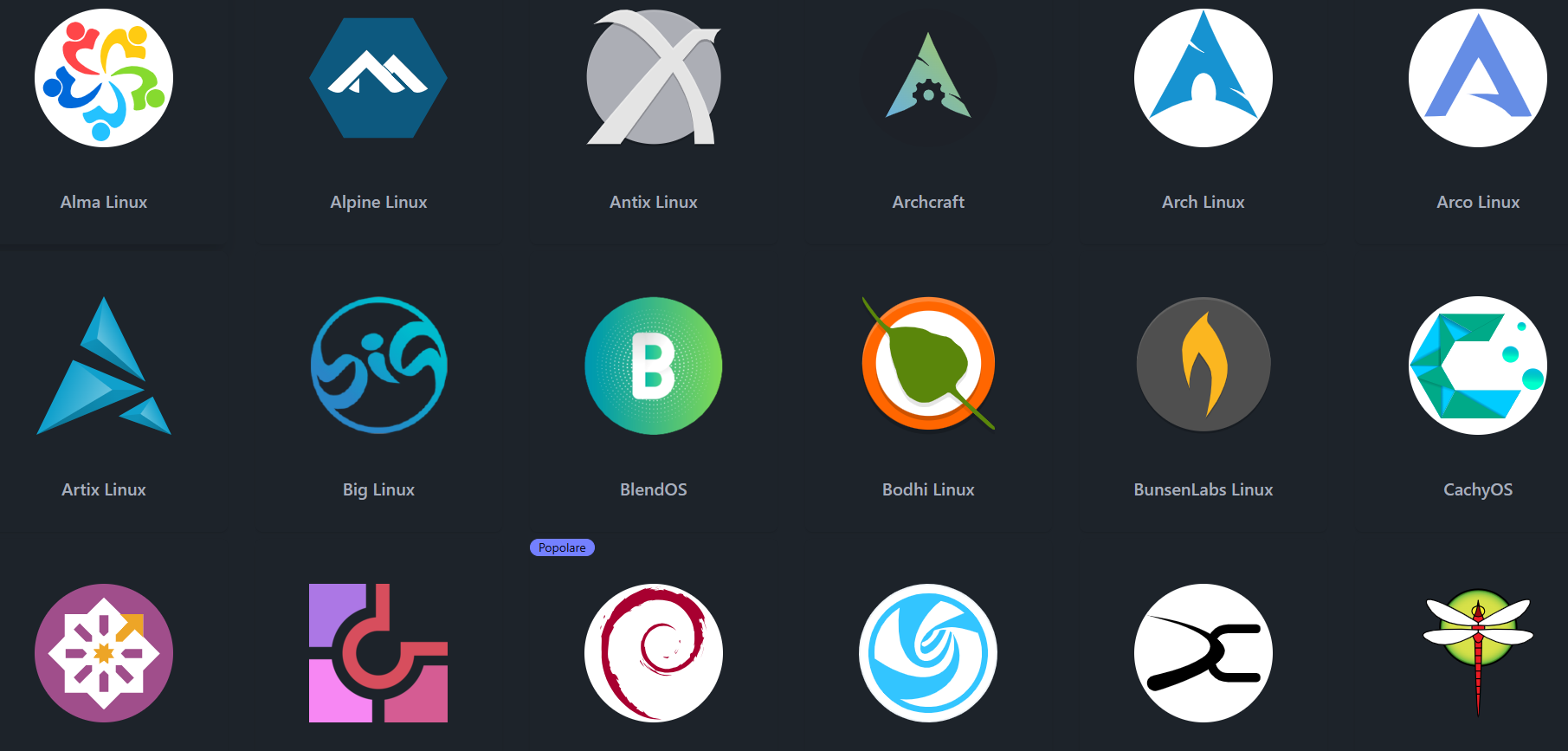
Task: Click the Antix Linux label
Action: 654,202
